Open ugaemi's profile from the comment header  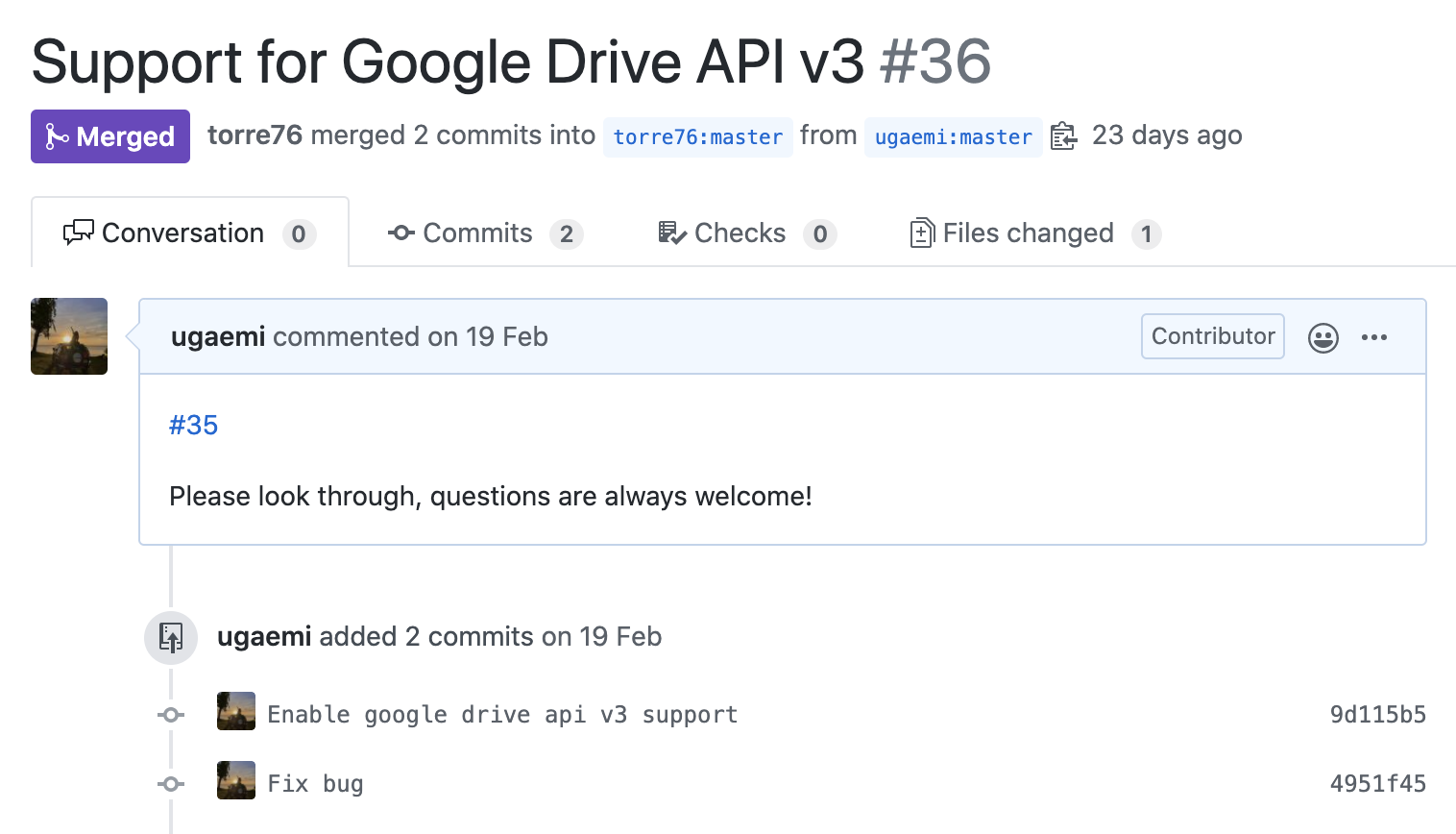coord(218,336)
